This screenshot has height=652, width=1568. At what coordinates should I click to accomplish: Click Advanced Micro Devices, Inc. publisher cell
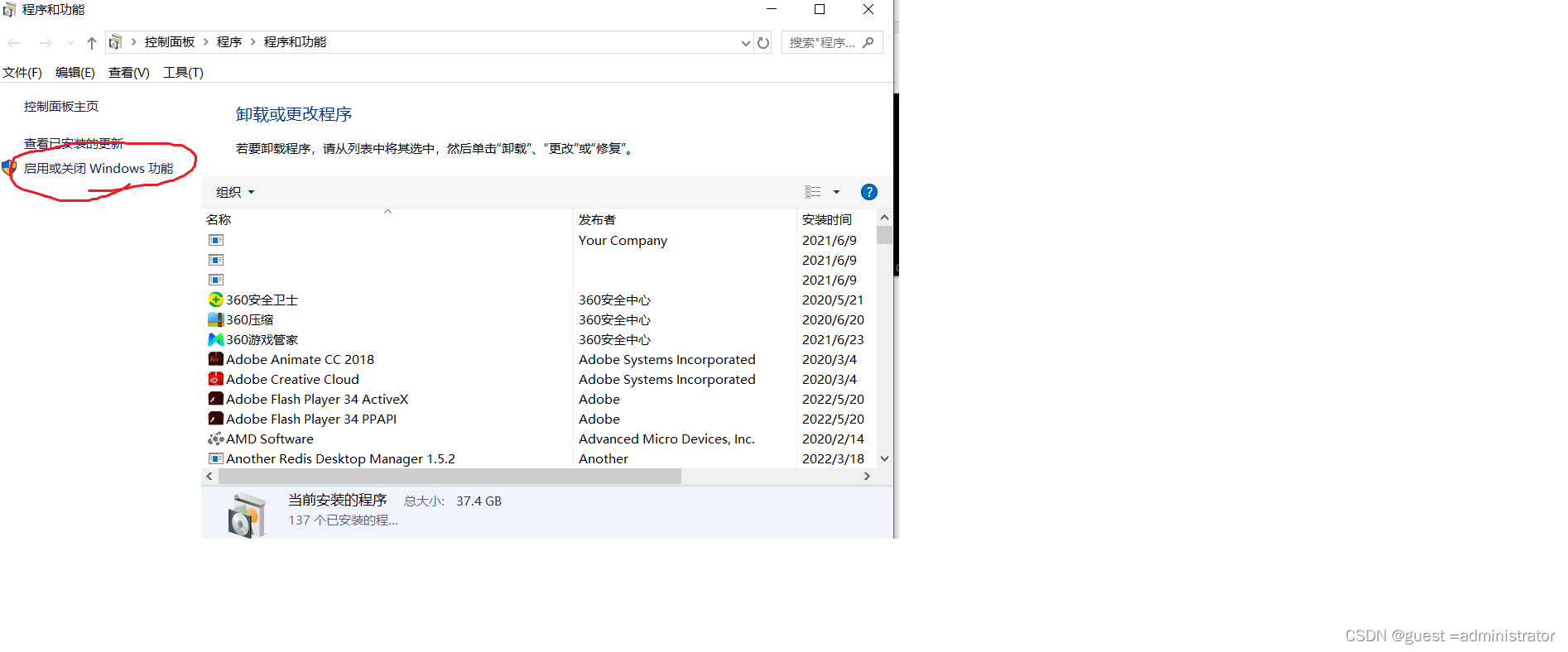666,439
